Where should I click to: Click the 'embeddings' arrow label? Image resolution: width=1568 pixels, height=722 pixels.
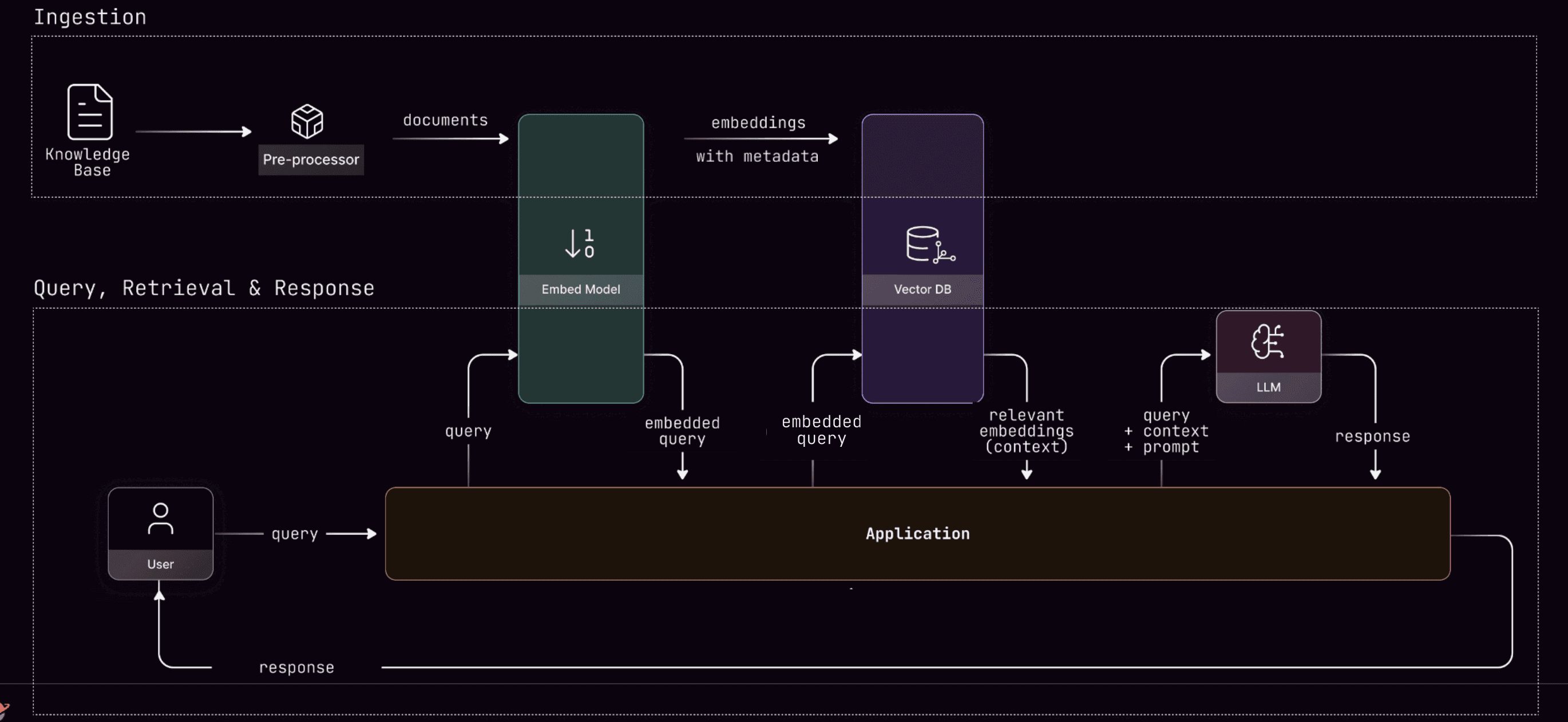point(758,123)
